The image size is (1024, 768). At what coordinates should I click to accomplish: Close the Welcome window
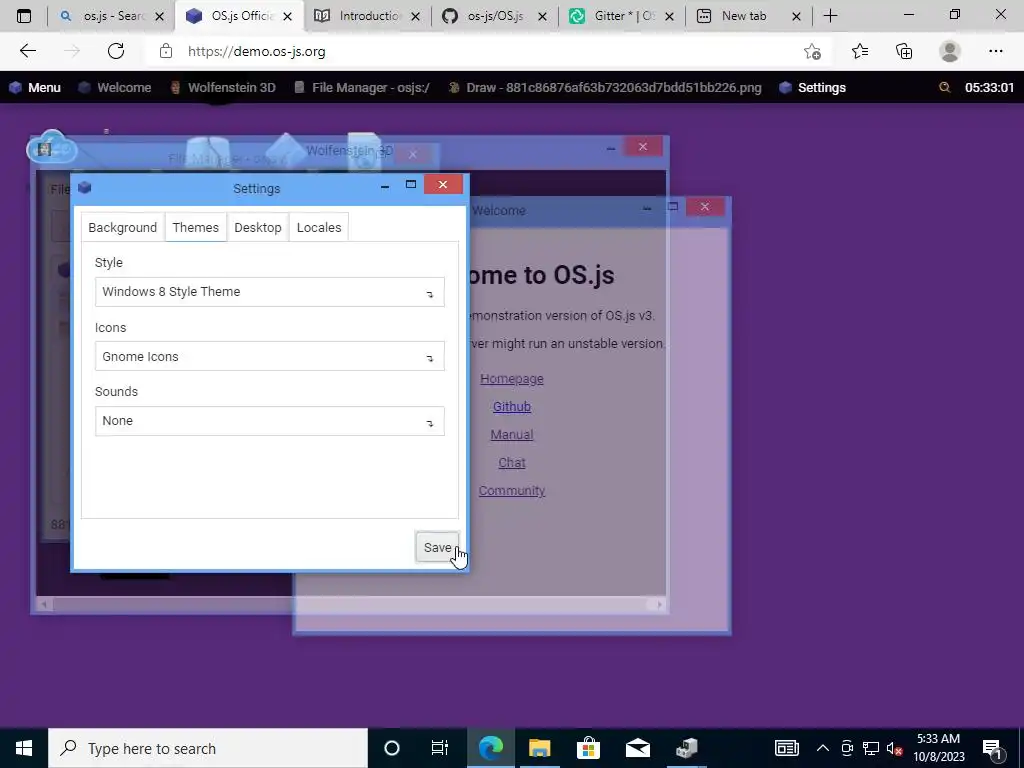pos(705,207)
